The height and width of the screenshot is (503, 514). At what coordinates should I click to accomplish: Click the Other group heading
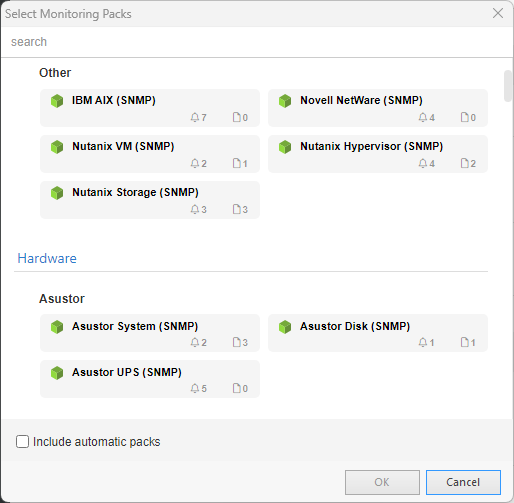(55, 73)
